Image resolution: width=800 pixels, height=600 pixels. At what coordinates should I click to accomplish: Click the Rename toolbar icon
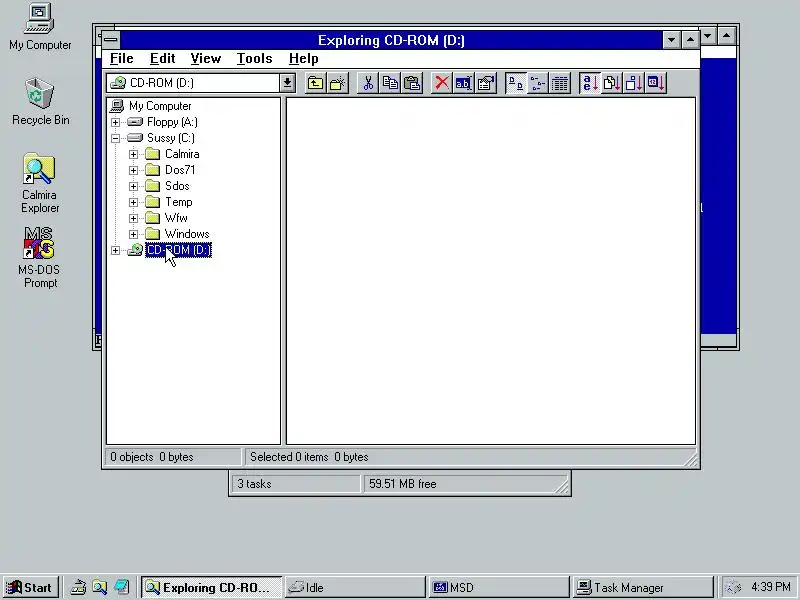464,83
